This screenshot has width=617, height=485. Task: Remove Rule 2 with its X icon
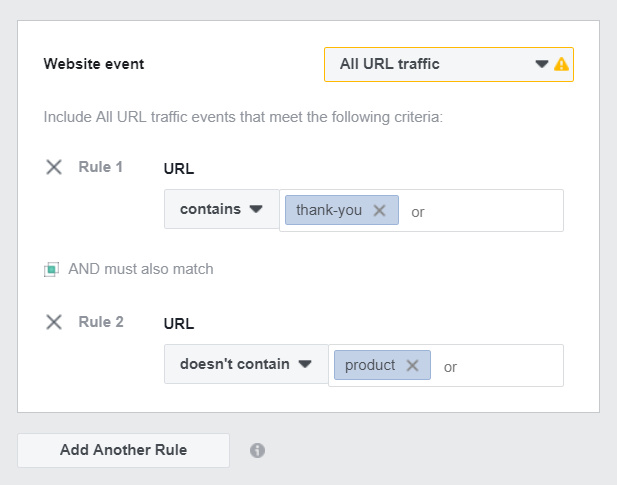[x=54, y=322]
